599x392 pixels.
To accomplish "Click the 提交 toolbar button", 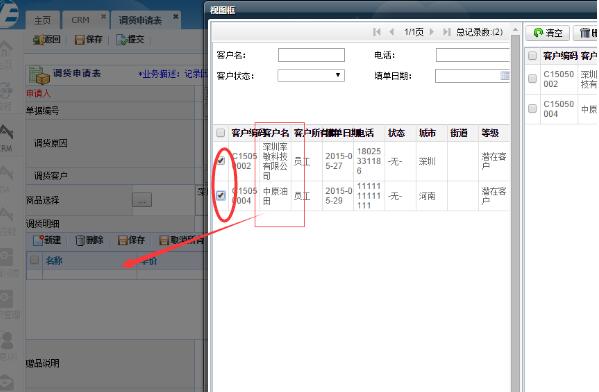I will (130, 39).
